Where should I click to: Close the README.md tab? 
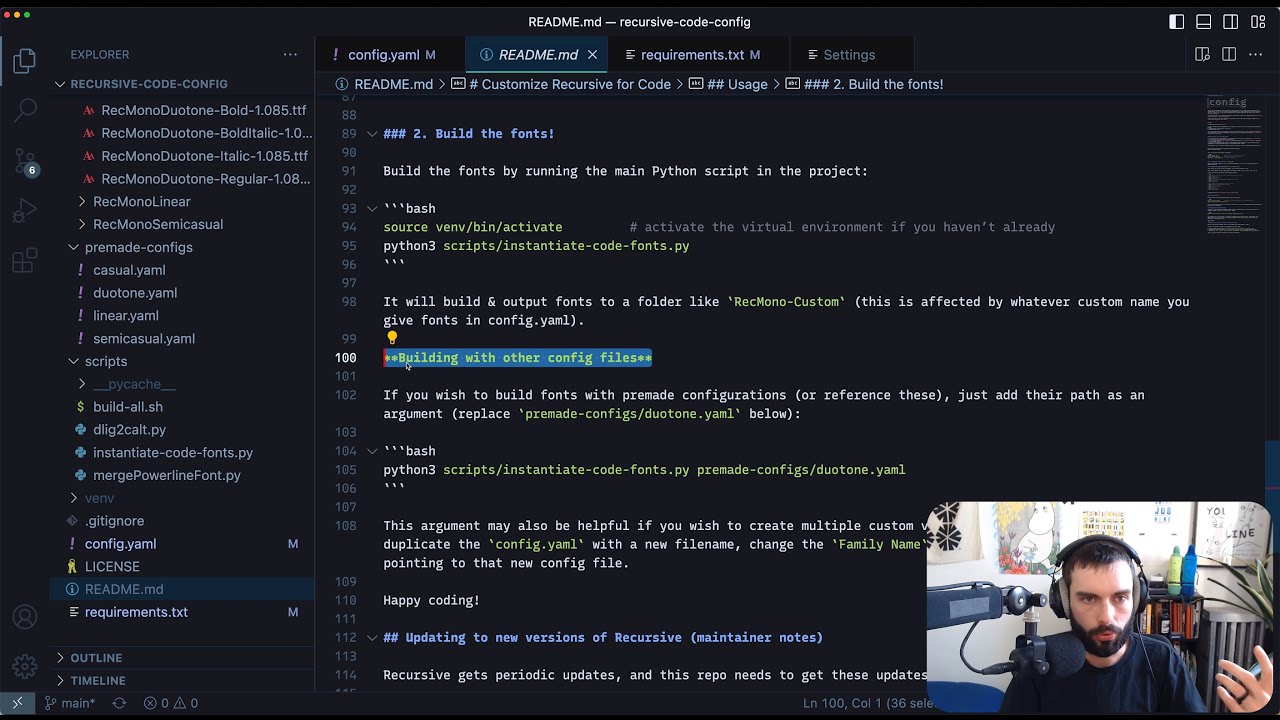[x=592, y=55]
